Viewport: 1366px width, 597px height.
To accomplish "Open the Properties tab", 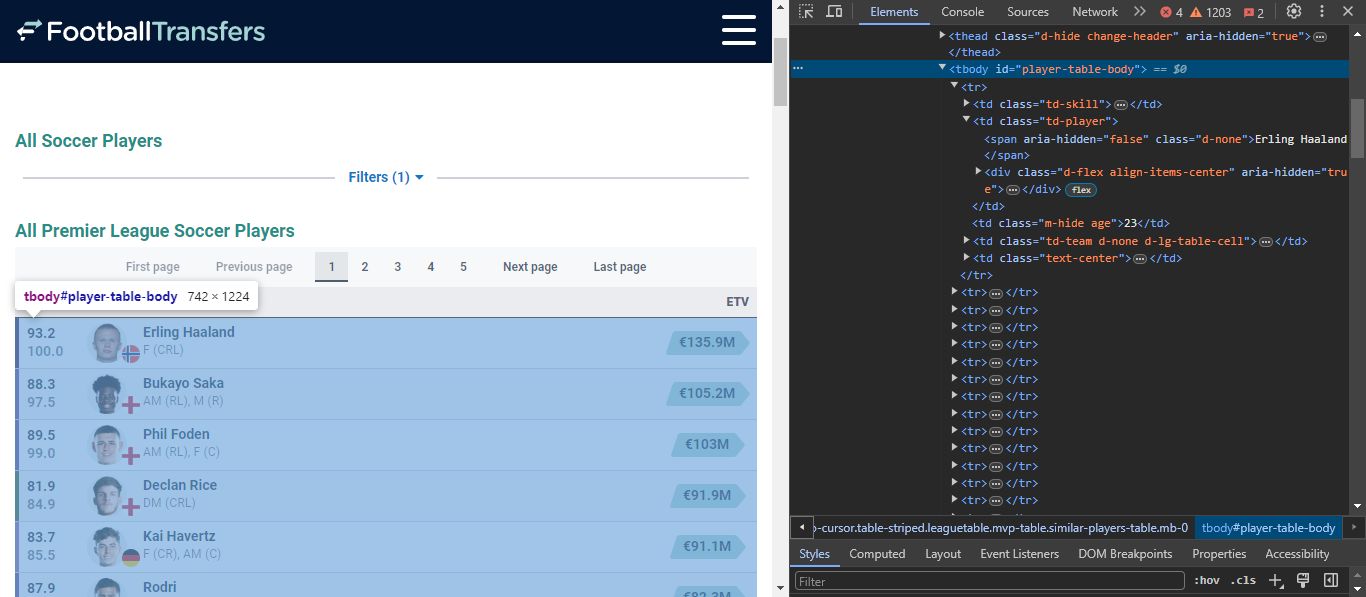I will pyautogui.click(x=1219, y=554).
